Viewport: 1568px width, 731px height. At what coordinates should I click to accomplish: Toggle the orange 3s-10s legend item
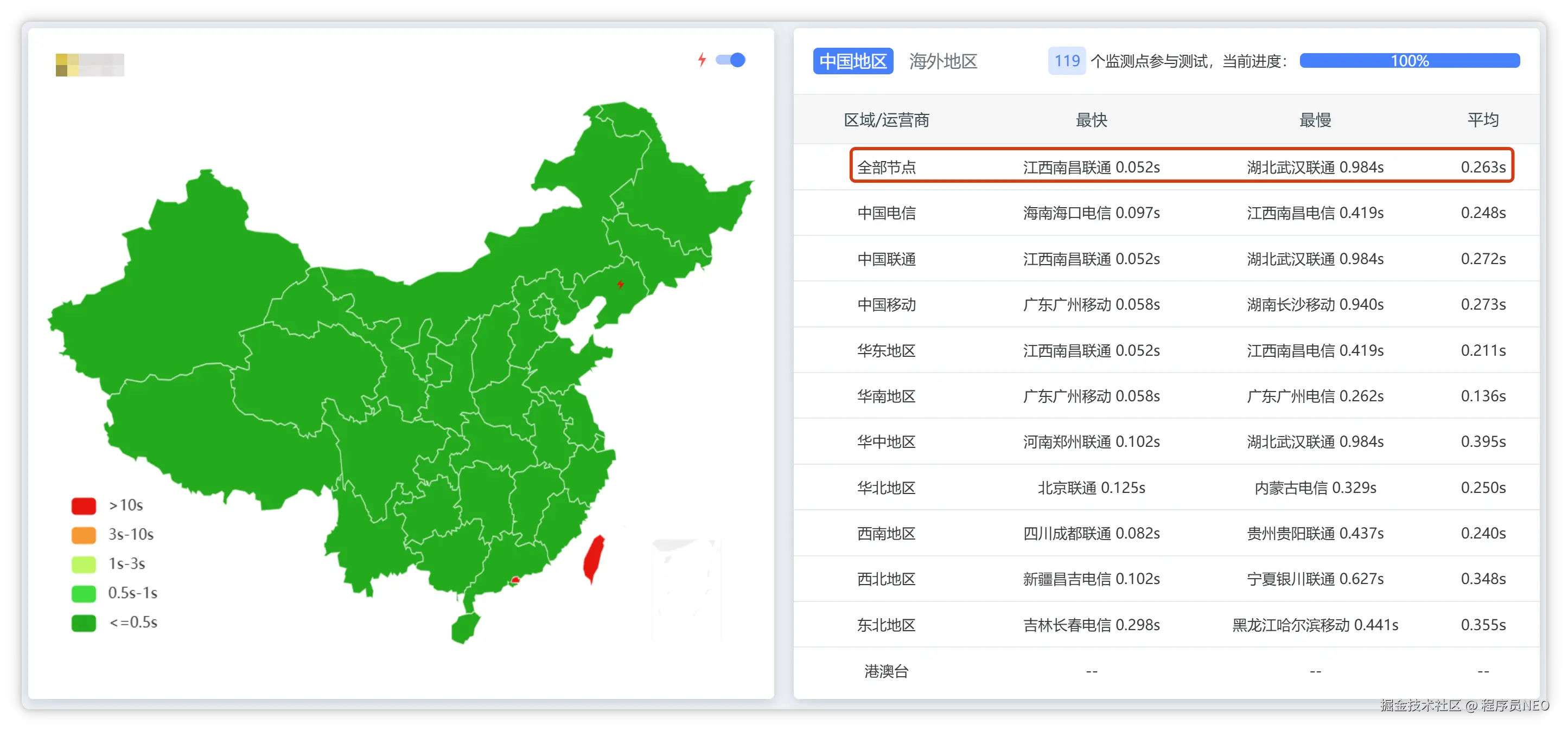click(x=84, y=535)
